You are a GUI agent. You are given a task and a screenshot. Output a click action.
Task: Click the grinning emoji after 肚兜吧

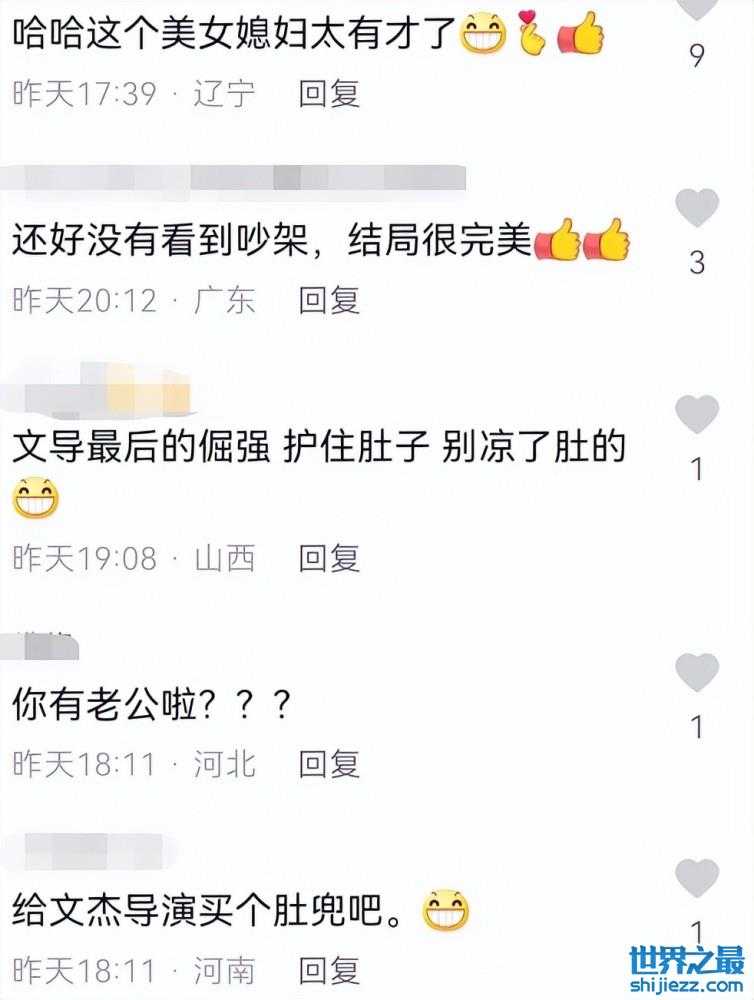click(x=446, y=910)
